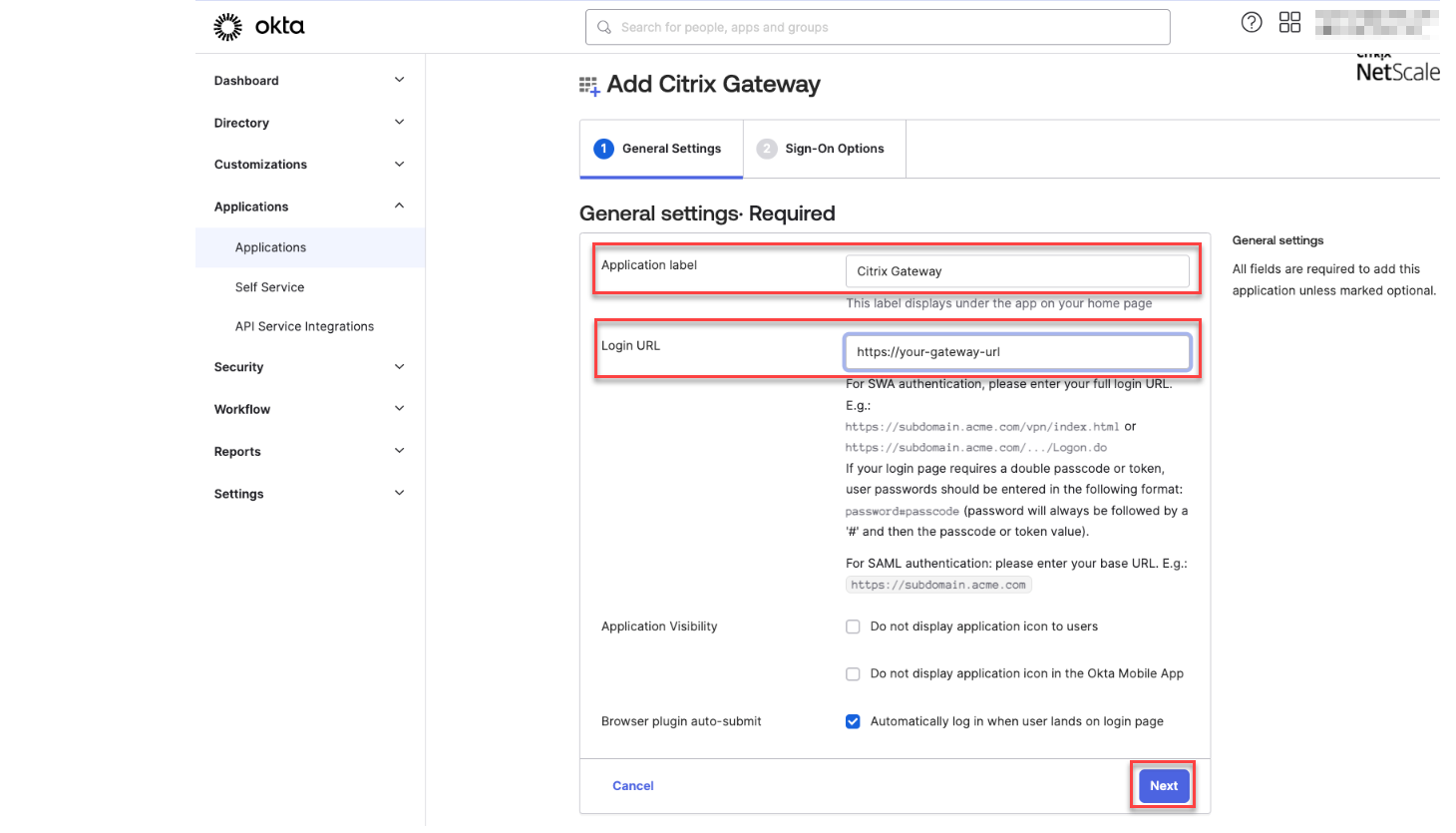Screen dimensions: 1456x833
Task: Click the example https://subdomain.acme.com base URL
Action: tap(938, 586)
